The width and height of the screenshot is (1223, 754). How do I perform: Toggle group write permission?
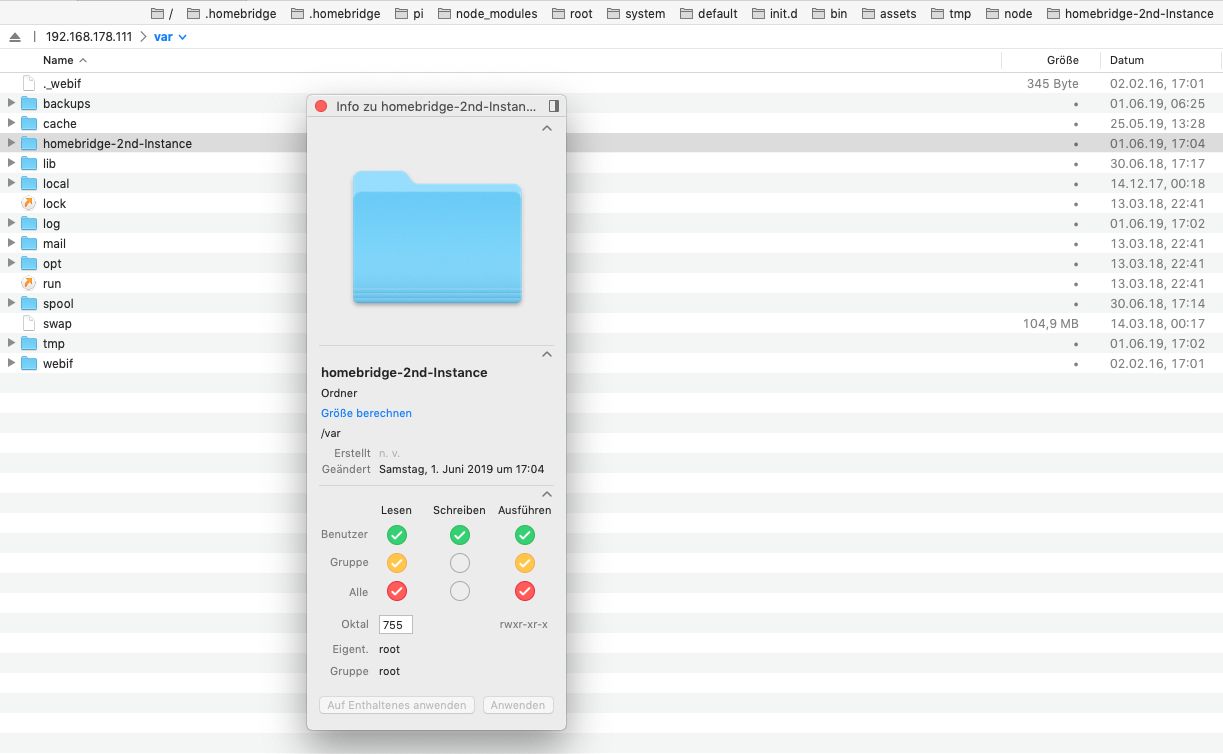pyautogui.click(x=460, y=563)
